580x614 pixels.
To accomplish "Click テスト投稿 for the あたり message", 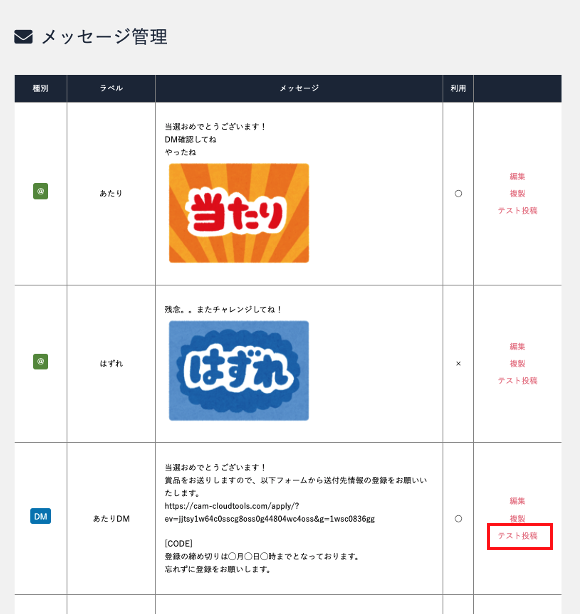I will click(517, 211).
